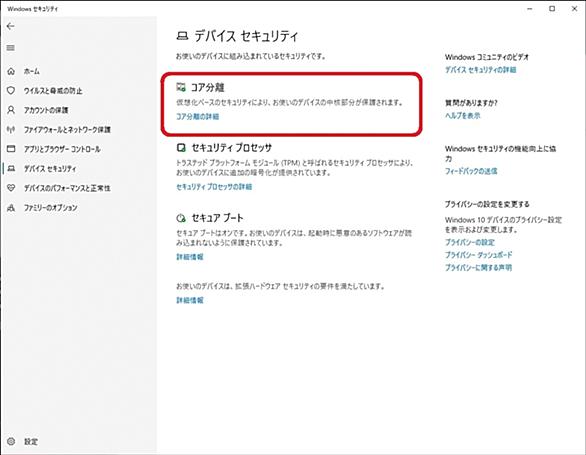Click the virus protection shield icon
This screenshot has width=586, height=455.
pyautogui.click(x=11, y=90)
